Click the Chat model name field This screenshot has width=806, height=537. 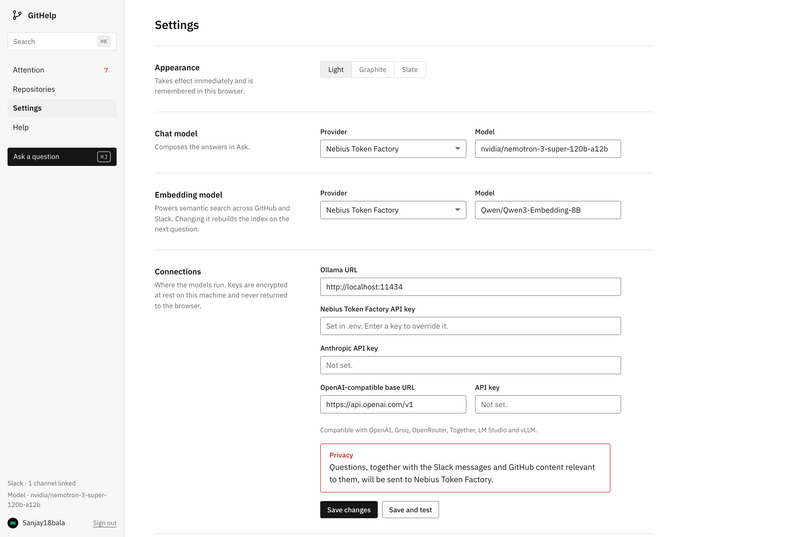(547, 149)
